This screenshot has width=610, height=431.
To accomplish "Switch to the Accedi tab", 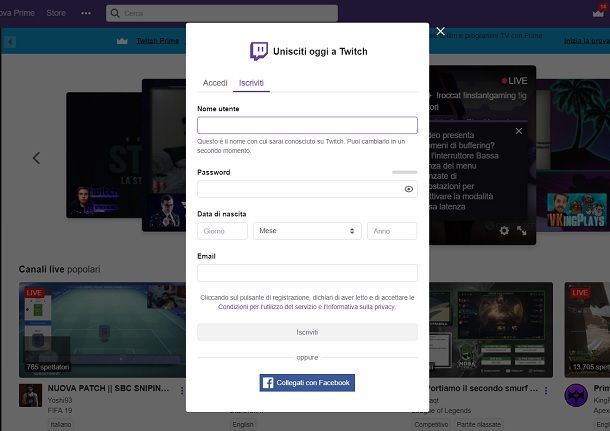I will pyautogui.click(x=215, y=83).
